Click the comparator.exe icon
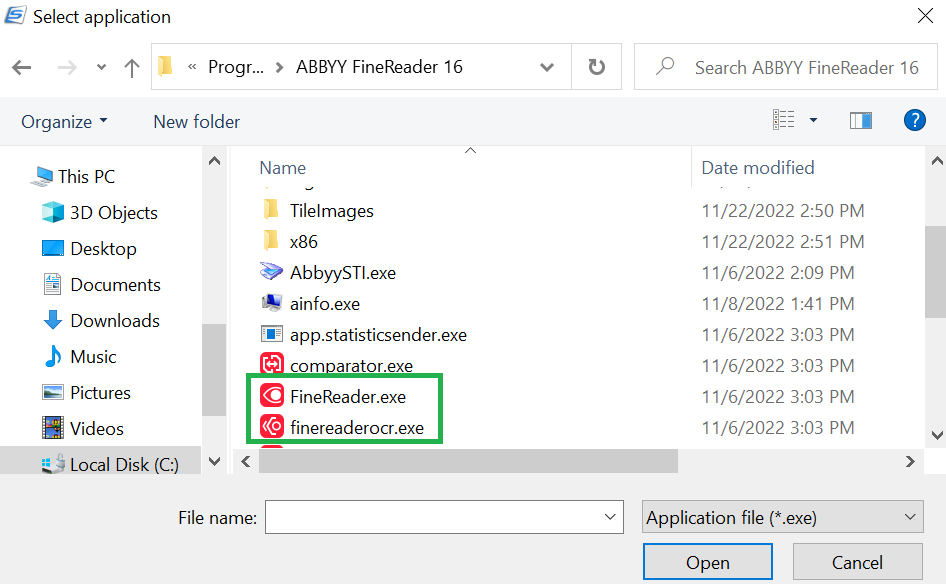946x584 pixels. (272, 365)
